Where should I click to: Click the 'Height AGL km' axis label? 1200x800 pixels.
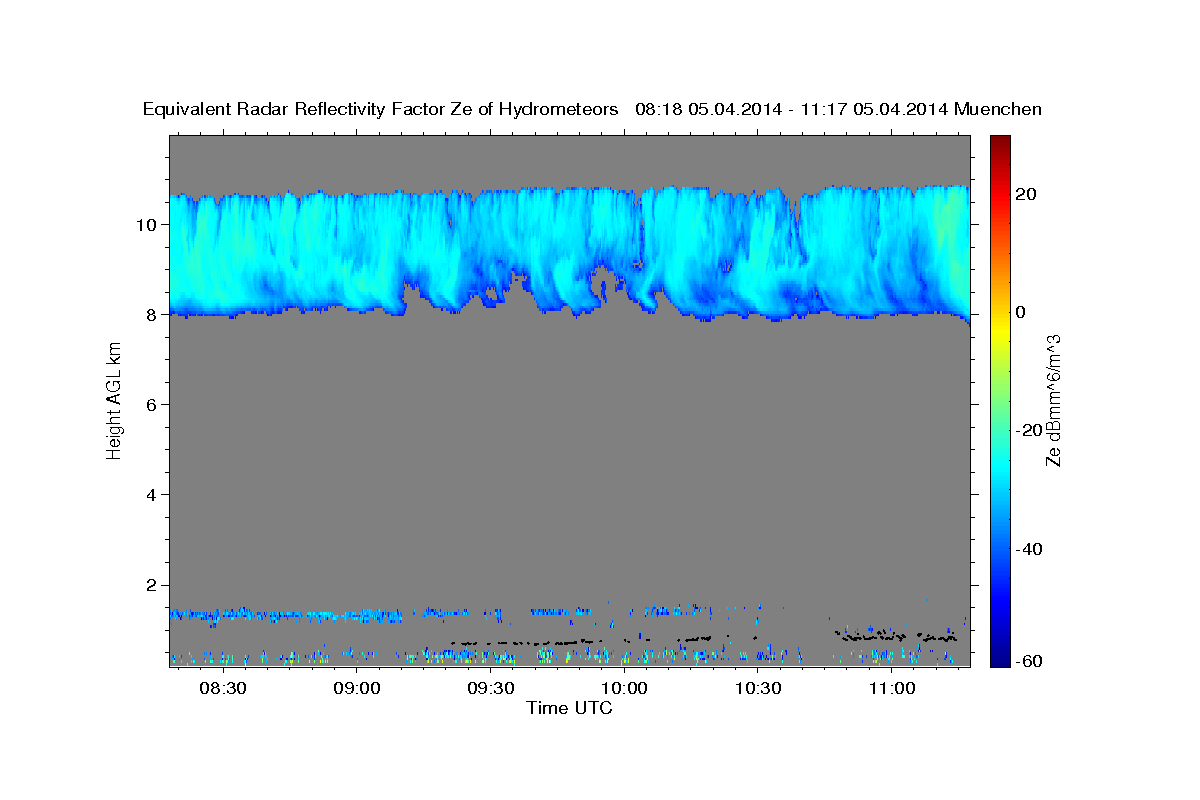pyautogui.click(x=114, y=400)
